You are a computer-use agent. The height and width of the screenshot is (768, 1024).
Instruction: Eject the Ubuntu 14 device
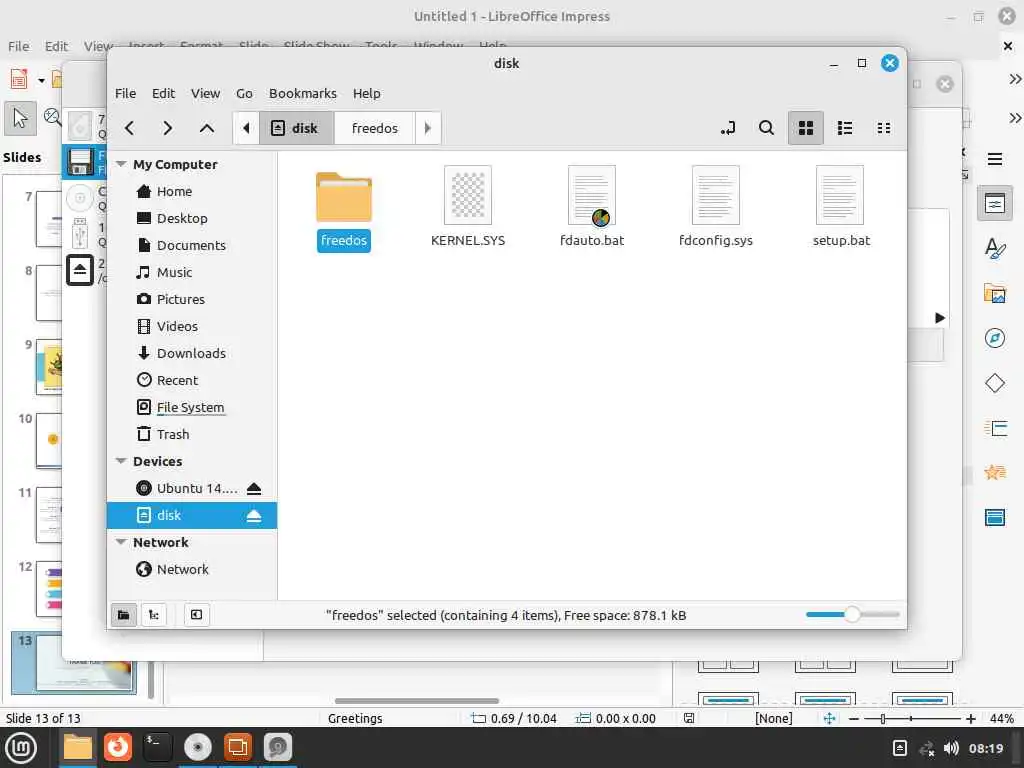[x=254, y=488]
